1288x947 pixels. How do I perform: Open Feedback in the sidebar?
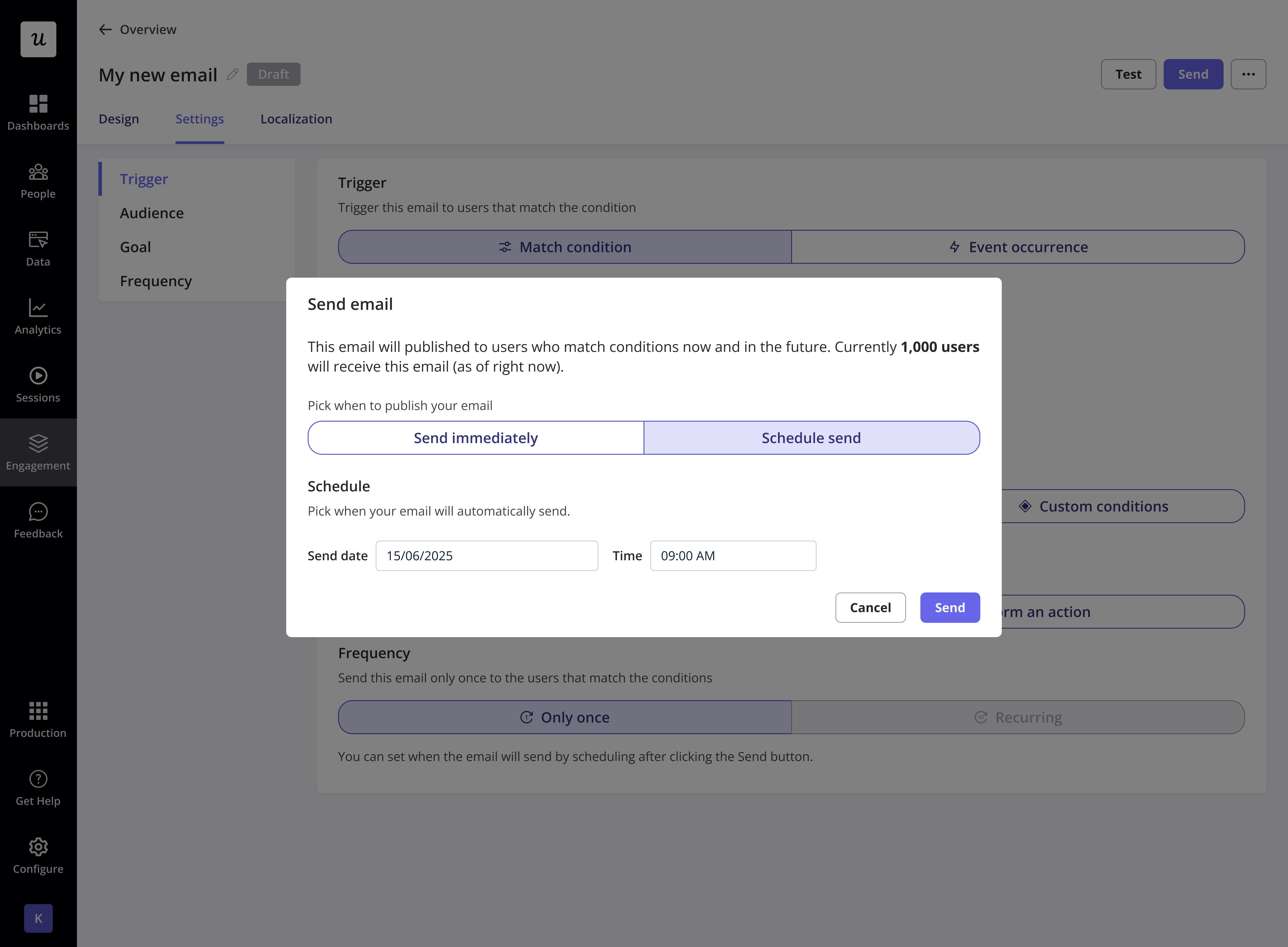(38, 520)
